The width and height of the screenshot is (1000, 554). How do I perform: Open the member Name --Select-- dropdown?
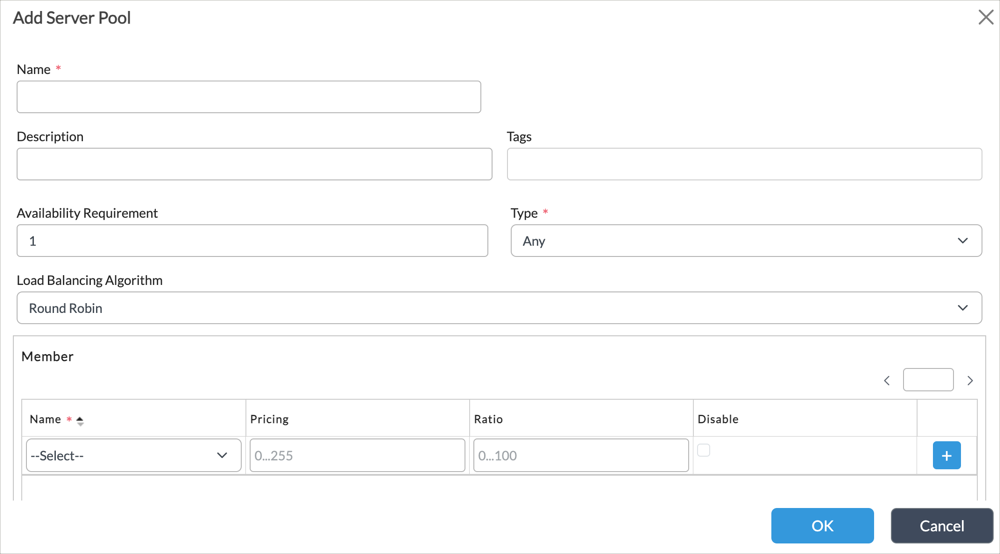coord(133,455)
